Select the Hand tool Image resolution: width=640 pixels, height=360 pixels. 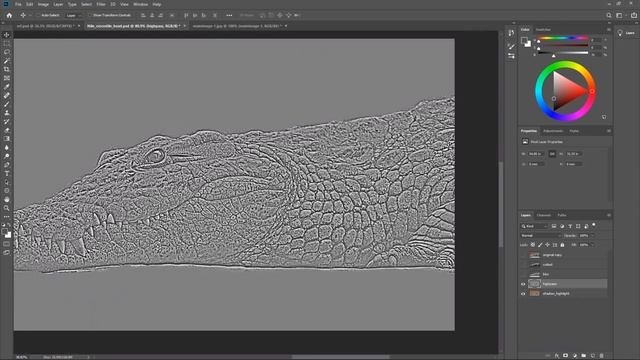point(7,200)
